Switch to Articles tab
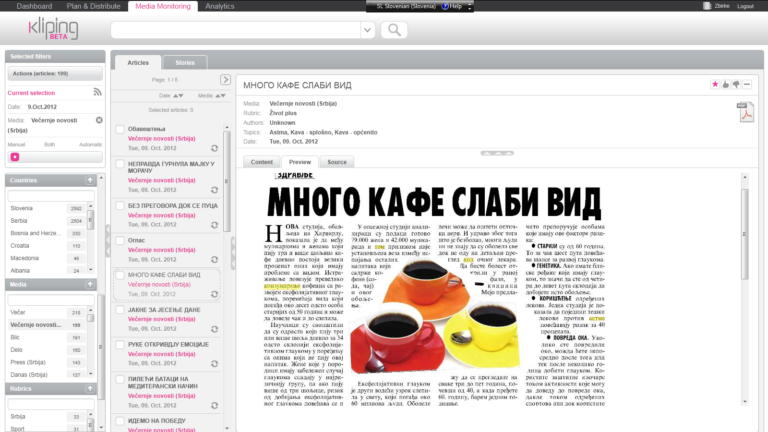The height and width of the screenshot is (432, 768). [x=138, y=63]
